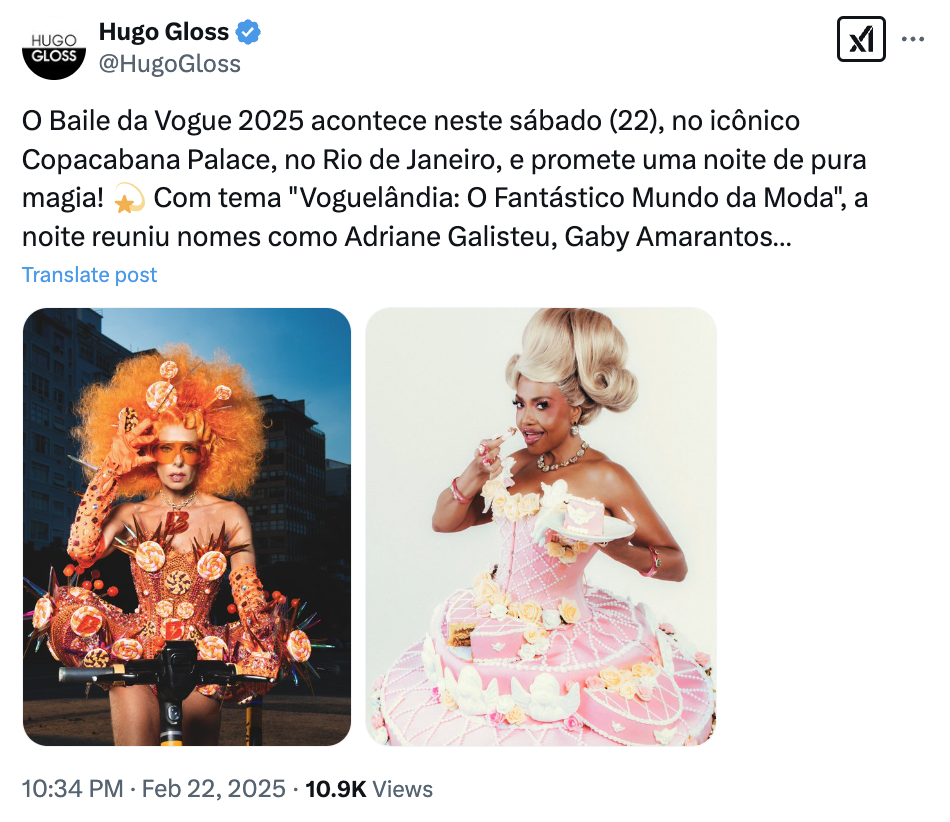The height and width of the screenshot is (822, 950).
Task: Click the Hugo Gloss profile avatar
Action: [54, 49]
